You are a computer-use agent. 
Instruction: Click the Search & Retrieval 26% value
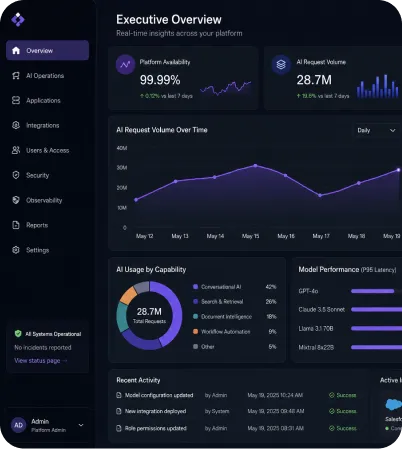(x=271, y=301)
